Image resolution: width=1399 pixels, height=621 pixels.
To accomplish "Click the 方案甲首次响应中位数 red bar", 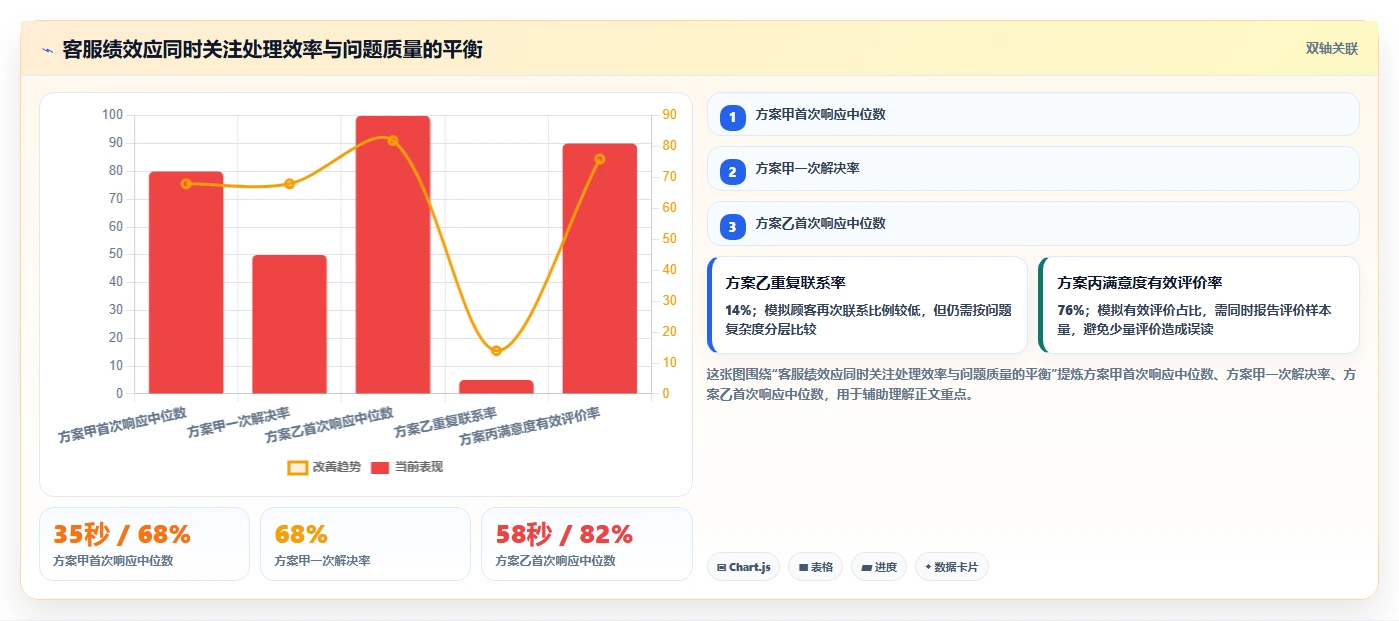I will 186,282.
